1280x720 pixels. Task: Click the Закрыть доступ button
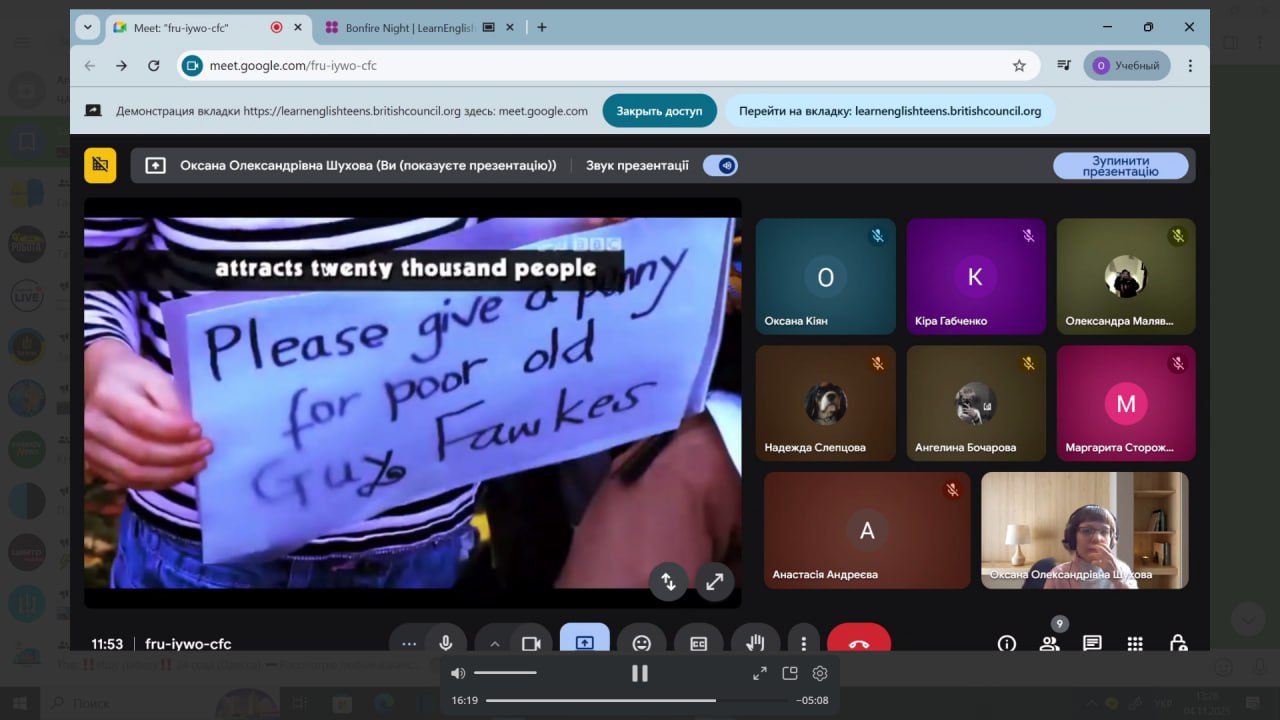pos(659,111)
